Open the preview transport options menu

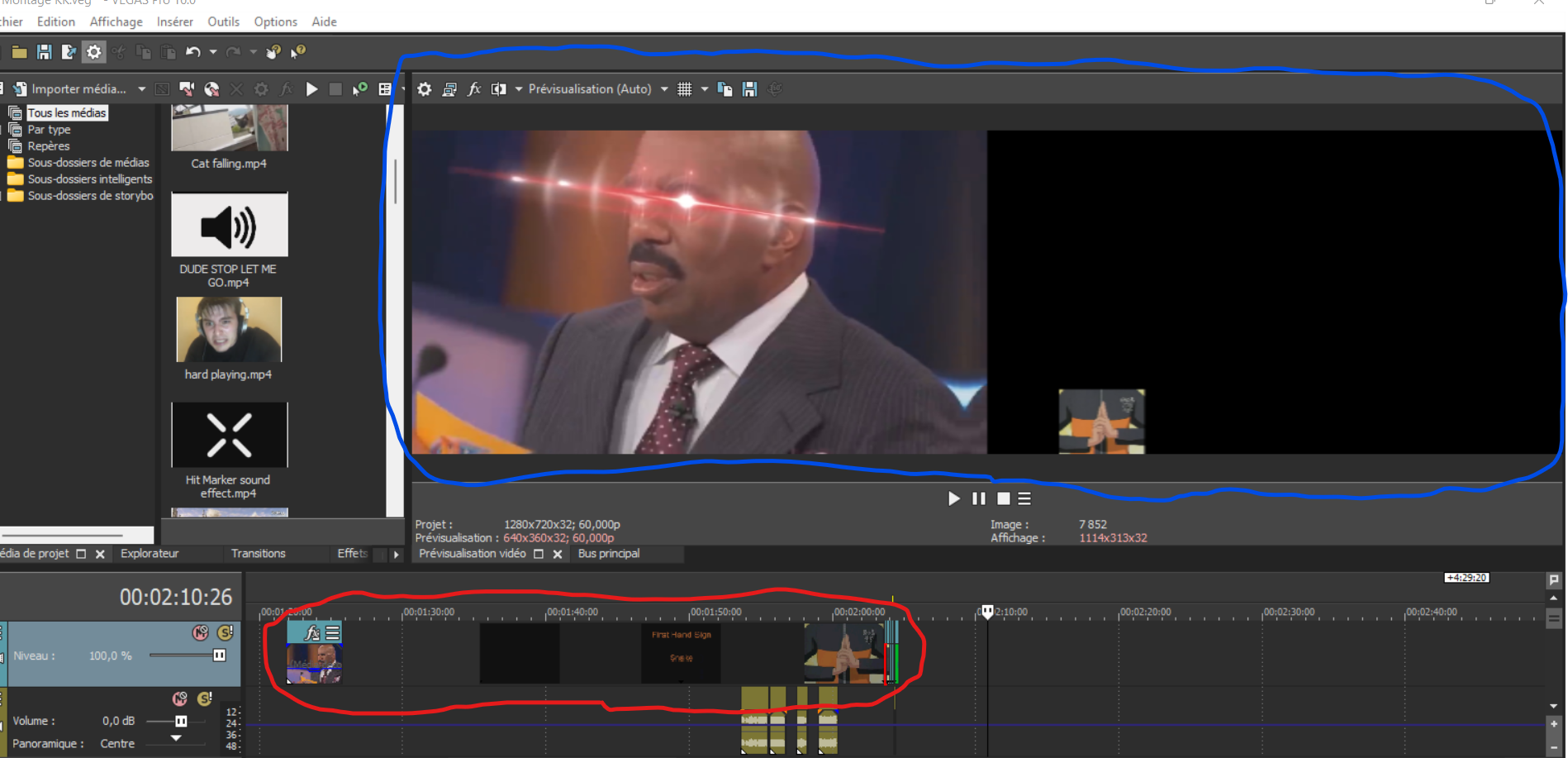click(x=1024, y=498)
